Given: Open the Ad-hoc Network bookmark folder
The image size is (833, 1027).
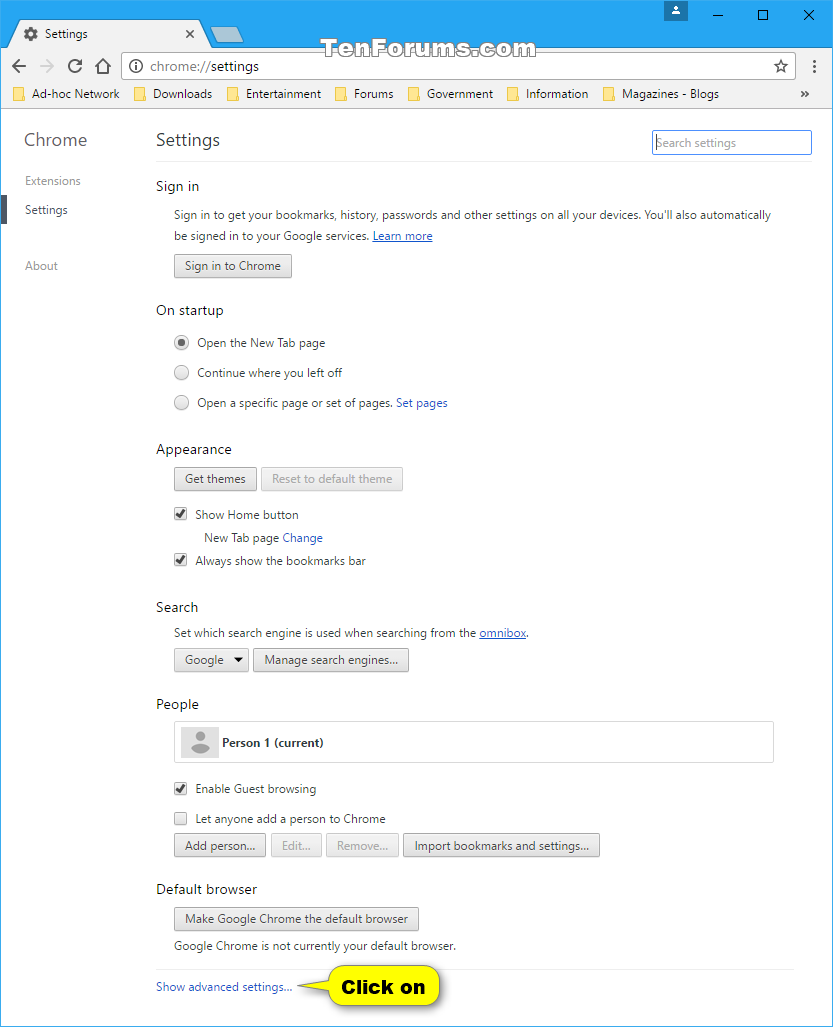Looking at the screenshot, I should [x=66, y=94].
